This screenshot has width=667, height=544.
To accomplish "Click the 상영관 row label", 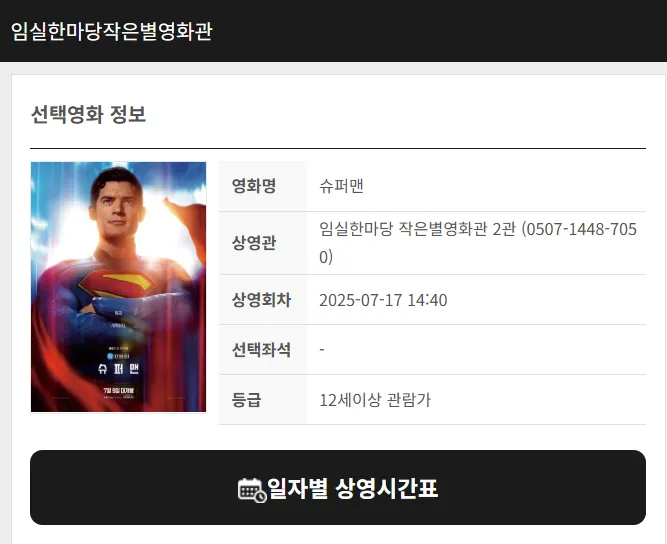I will [254, 243].
